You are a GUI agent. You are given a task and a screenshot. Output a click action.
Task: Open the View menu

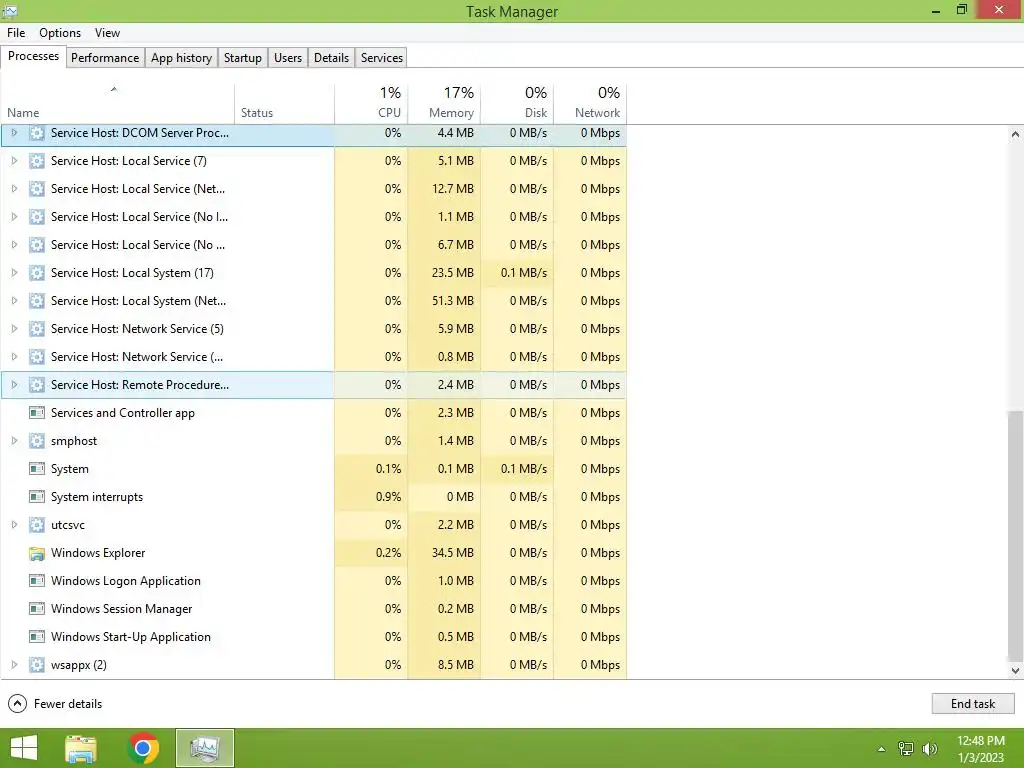107,33
